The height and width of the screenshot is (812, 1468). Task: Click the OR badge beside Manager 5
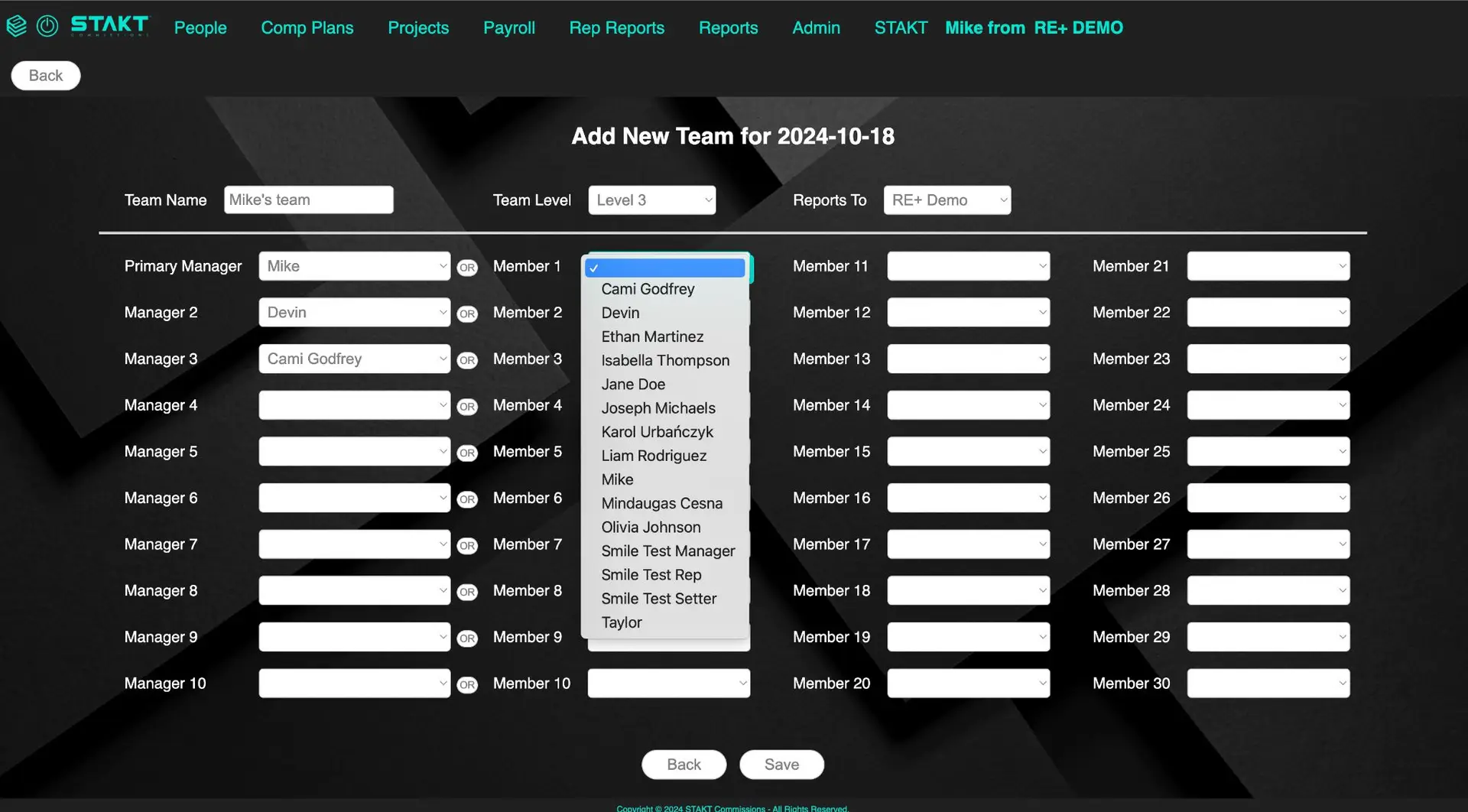[467, 453]
